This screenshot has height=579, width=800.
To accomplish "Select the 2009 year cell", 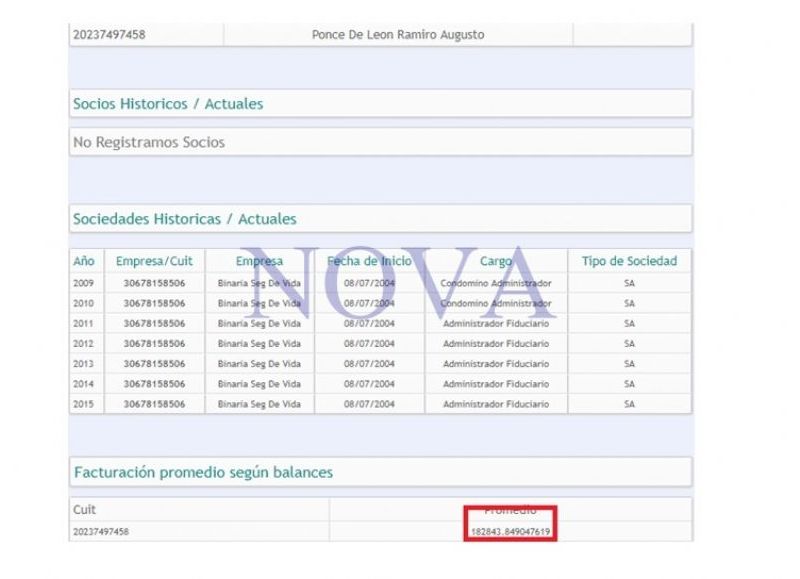I will 84,284.
